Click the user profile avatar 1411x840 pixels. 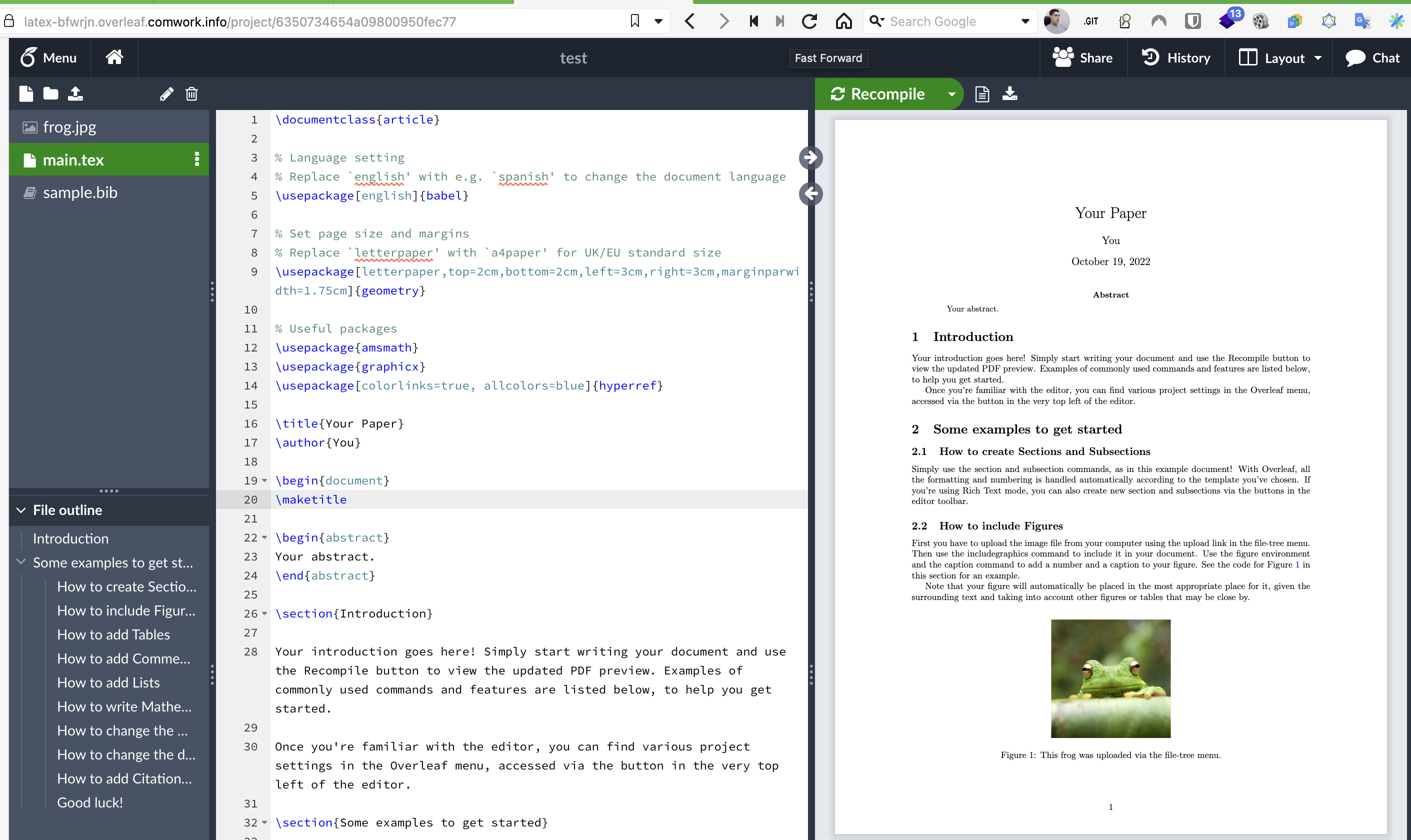[1056, 21]
